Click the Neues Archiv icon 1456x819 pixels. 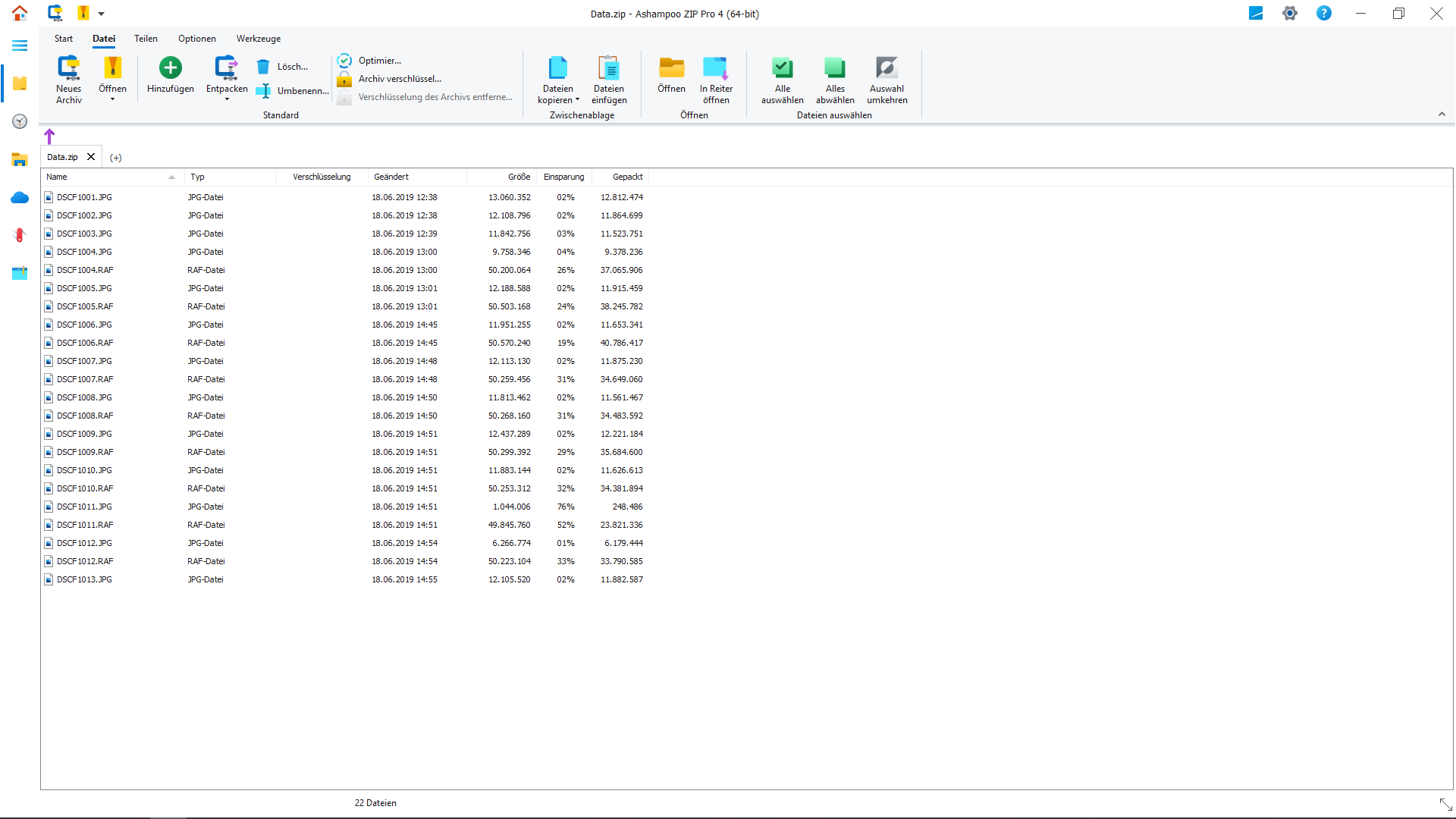[68, 68]
